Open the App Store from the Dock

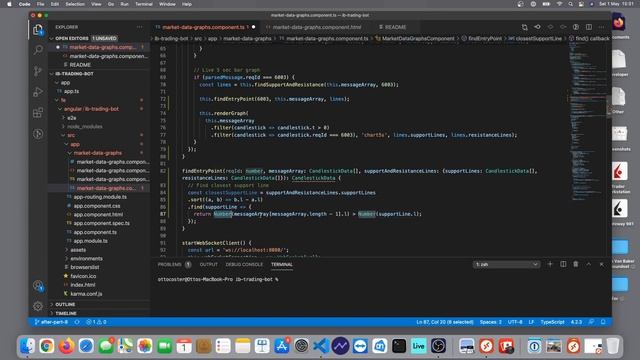pos(282,346)
